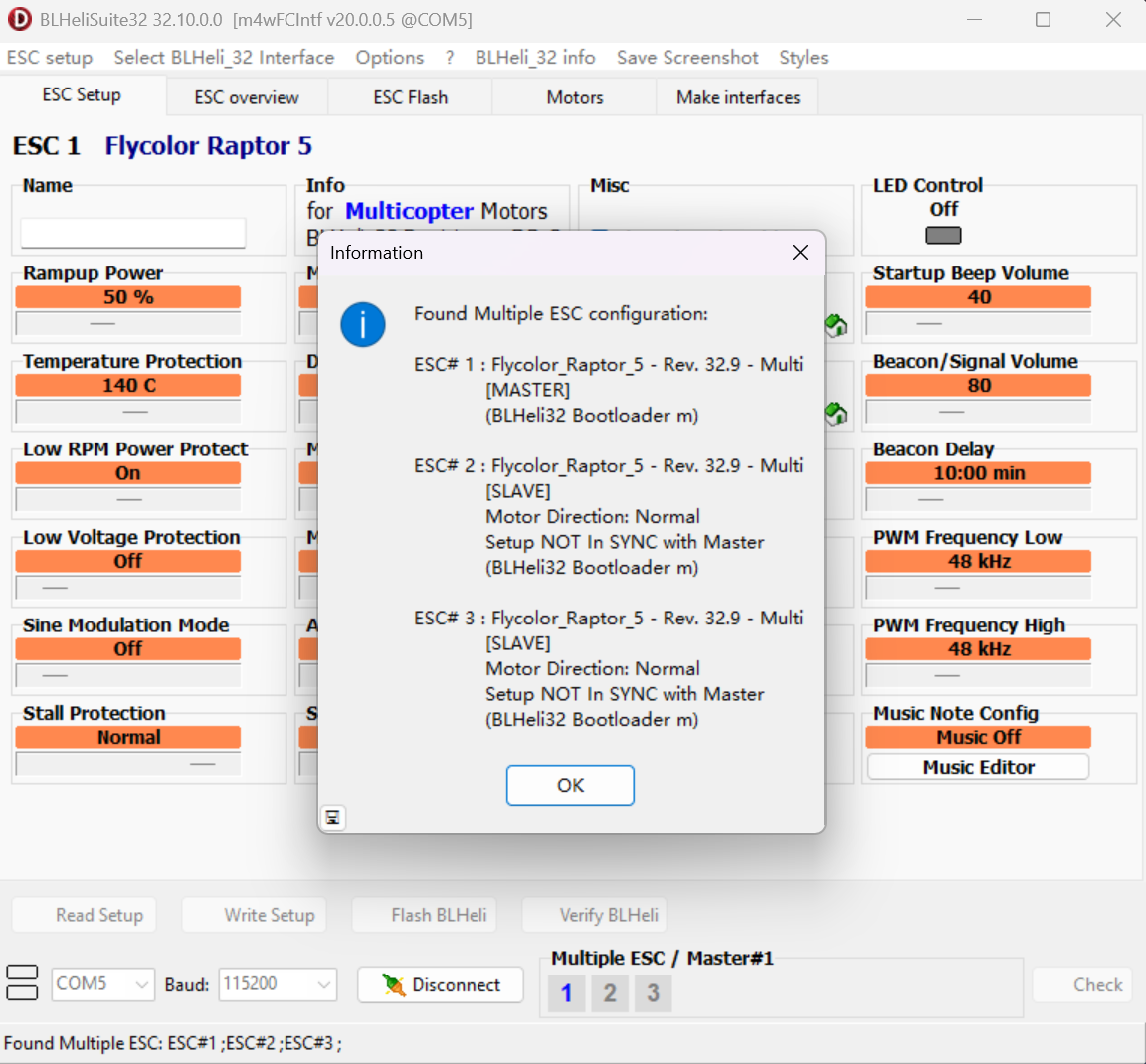Switch to the Make interfaces tab
Image resolution: width=1146 pixels, height=1064 pixels.
(x=738, y=97)
